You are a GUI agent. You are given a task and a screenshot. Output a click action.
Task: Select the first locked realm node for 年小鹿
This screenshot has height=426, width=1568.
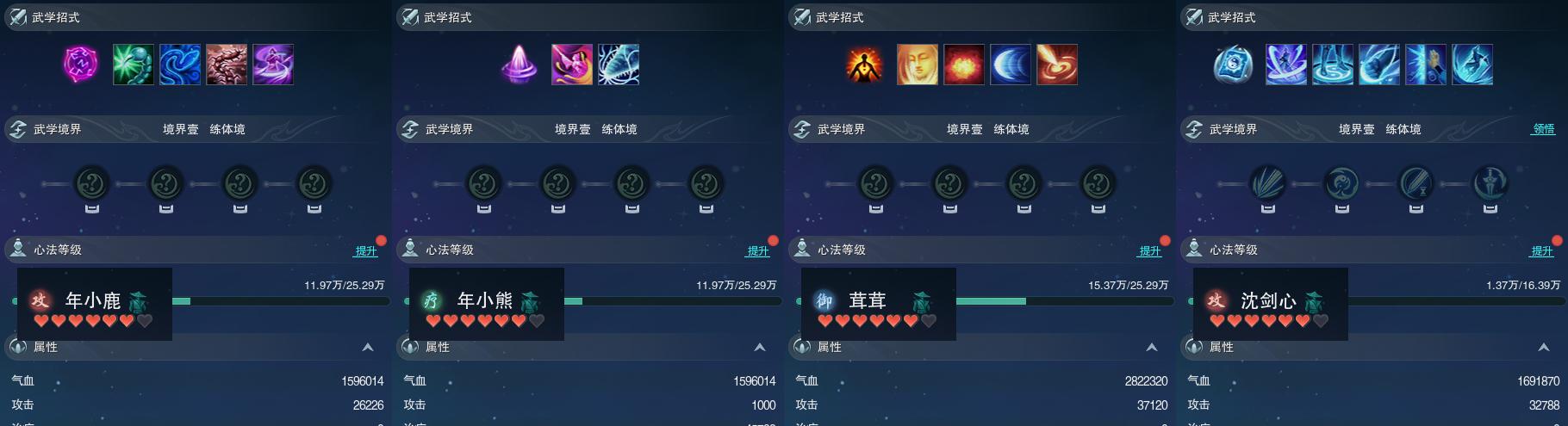pos(92,183)
